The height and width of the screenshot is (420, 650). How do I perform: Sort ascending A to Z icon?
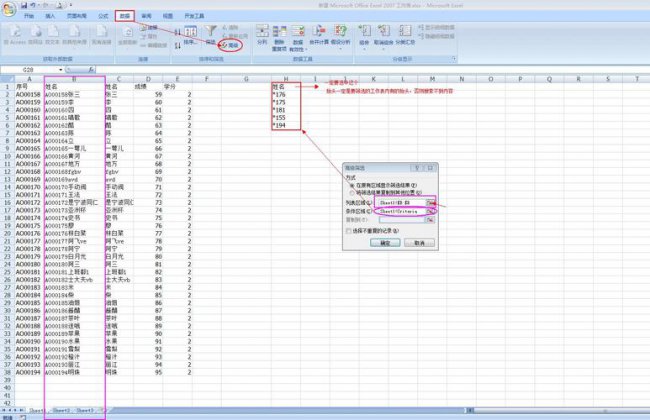click(177, 32)
